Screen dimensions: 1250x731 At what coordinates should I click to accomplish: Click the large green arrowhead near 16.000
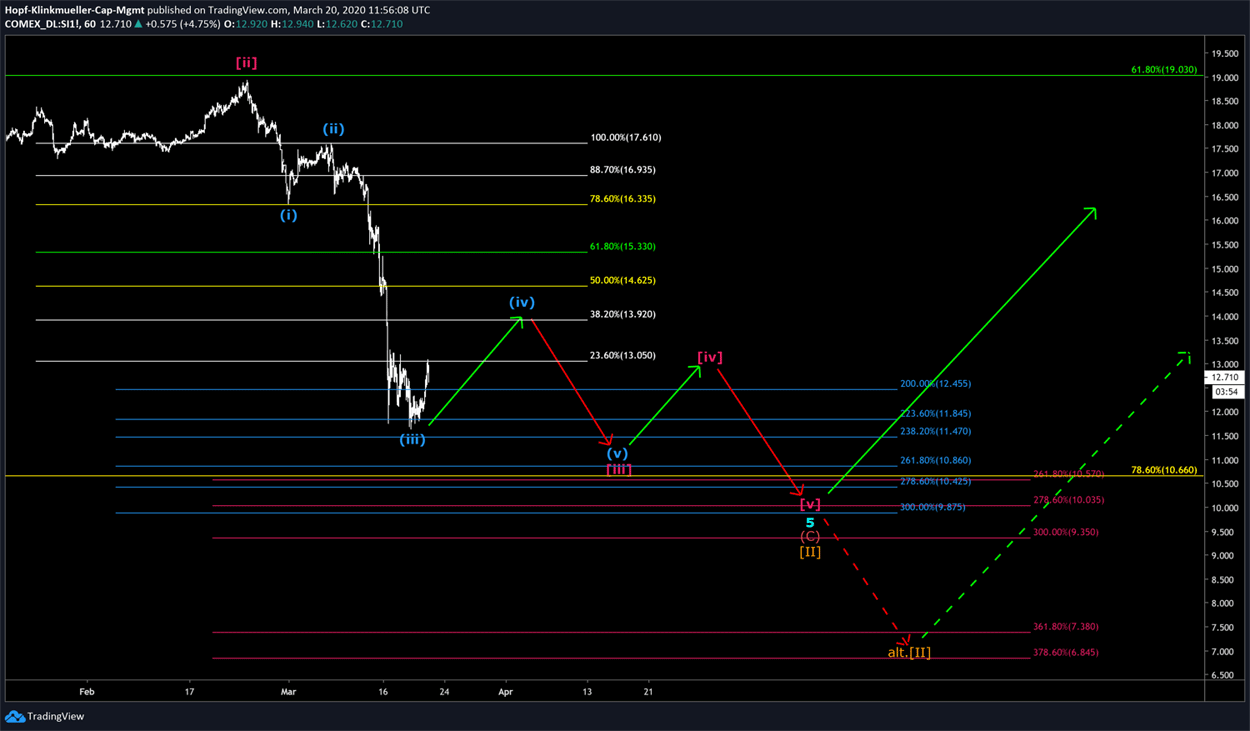(1092, 211)
